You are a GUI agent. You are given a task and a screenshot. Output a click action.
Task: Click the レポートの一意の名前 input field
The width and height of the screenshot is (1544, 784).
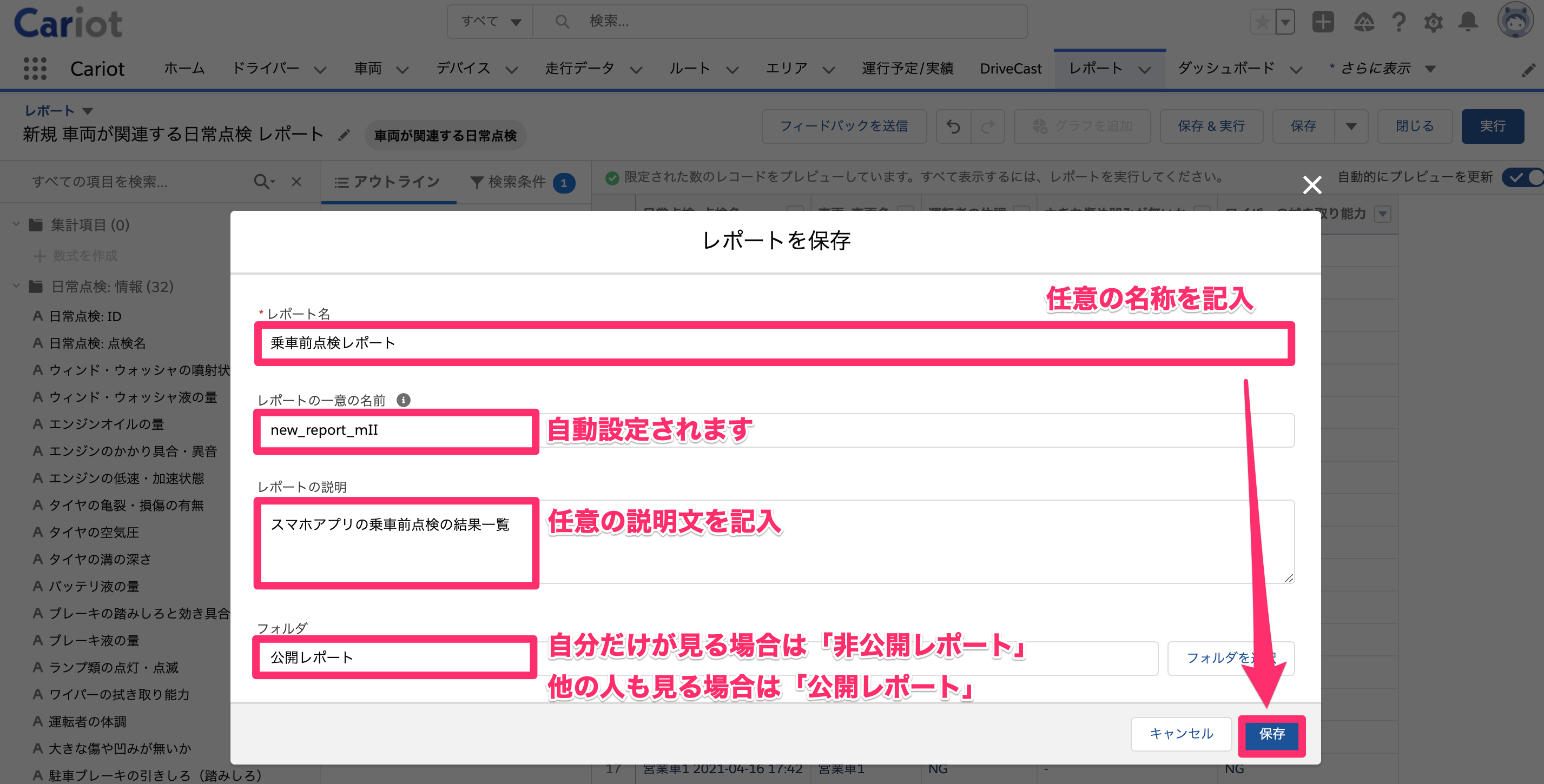click(x=776, y=430)
